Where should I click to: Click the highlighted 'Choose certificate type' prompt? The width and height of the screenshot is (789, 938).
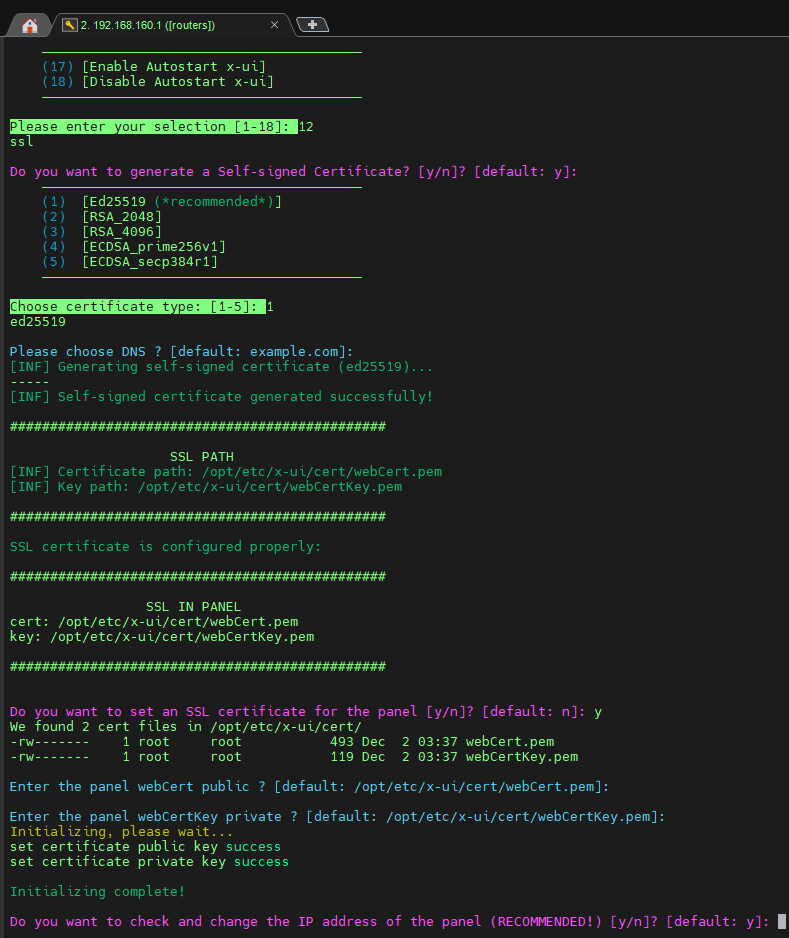[137, 307]
